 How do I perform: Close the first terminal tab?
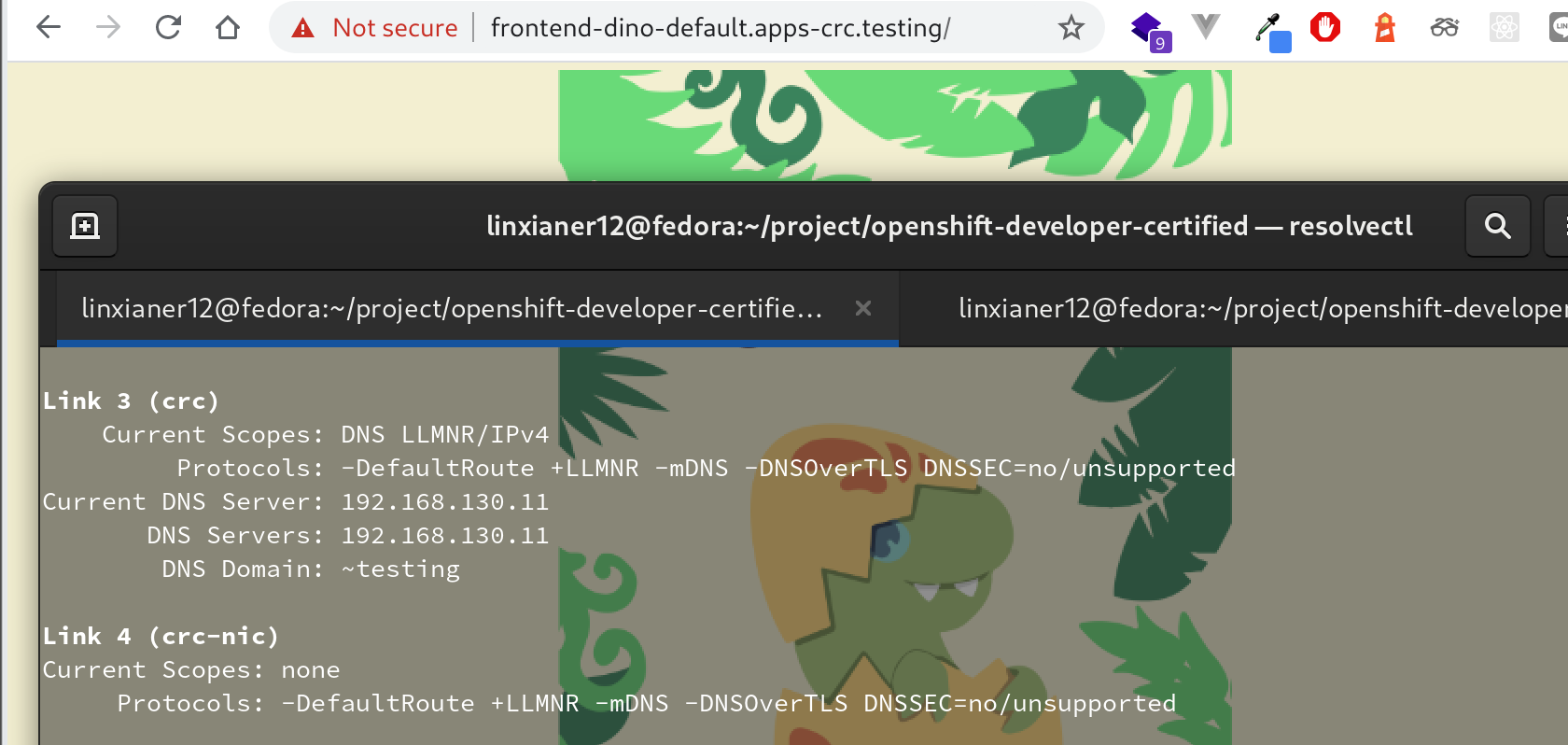(x=863, y=308)
